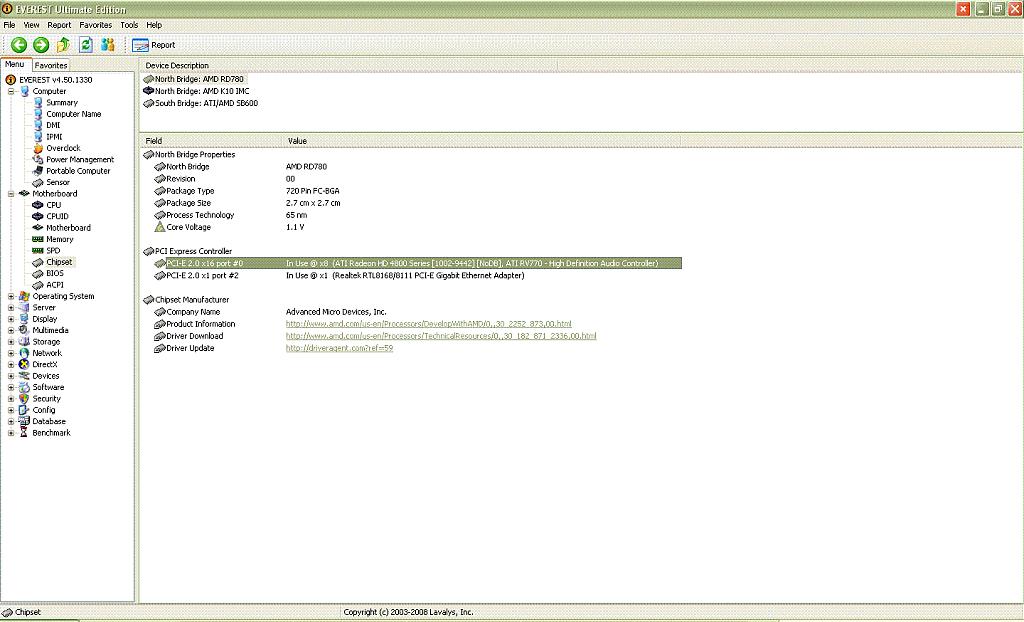The image size is (1024, 622).
Task: Open the Tools menu
Action: pyautogui.click(x=129, y=25)
